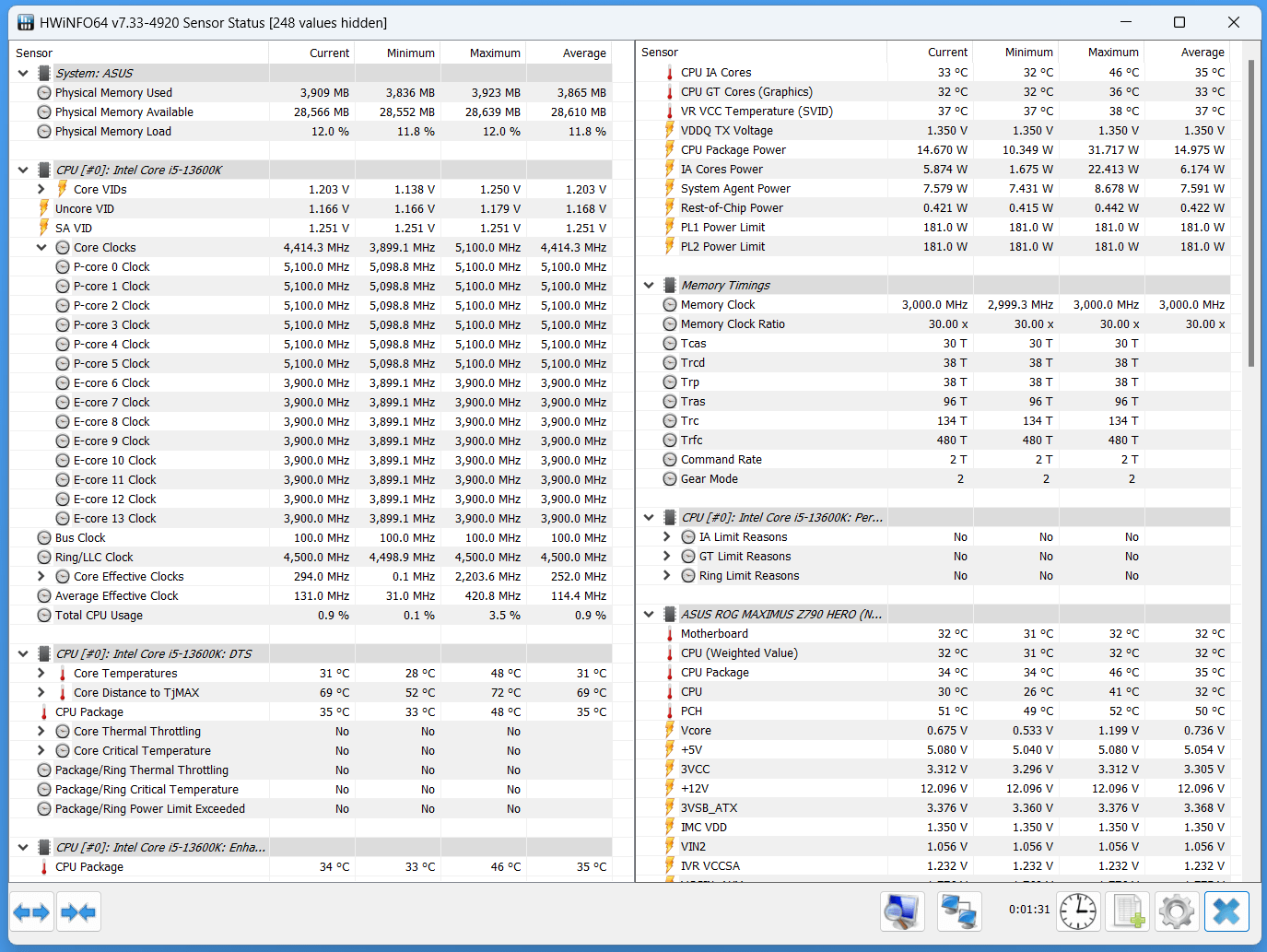1267x952 pixels.
Task: Click the +12V lightning bolt icon
Action: 670,788
